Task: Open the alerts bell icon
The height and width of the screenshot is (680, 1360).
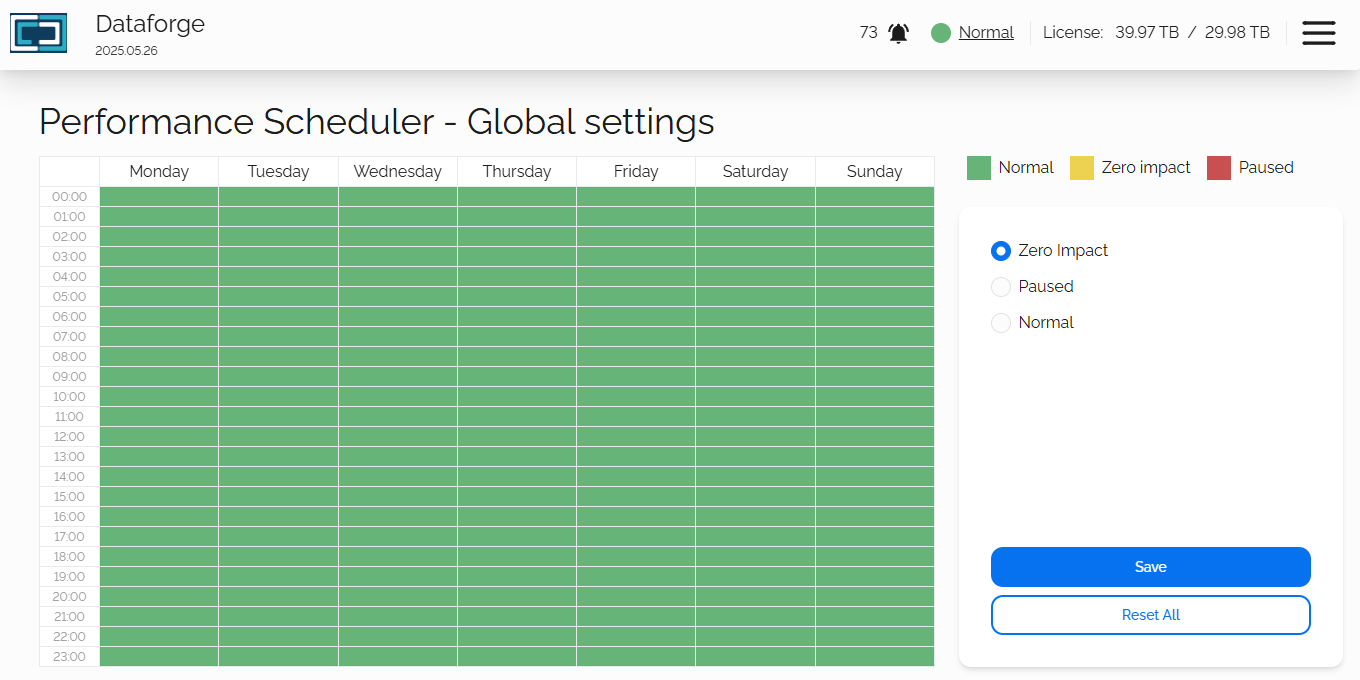Action: point(899,33)
